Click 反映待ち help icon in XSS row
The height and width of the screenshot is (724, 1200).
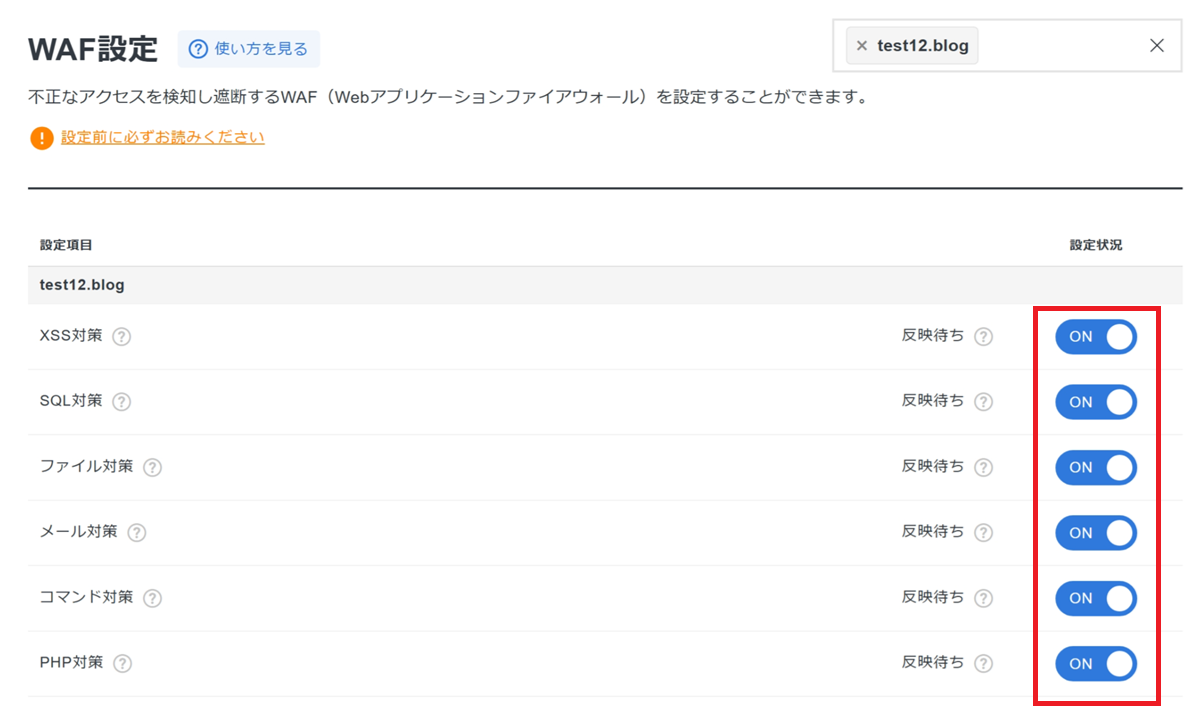(x=983, y=337)
